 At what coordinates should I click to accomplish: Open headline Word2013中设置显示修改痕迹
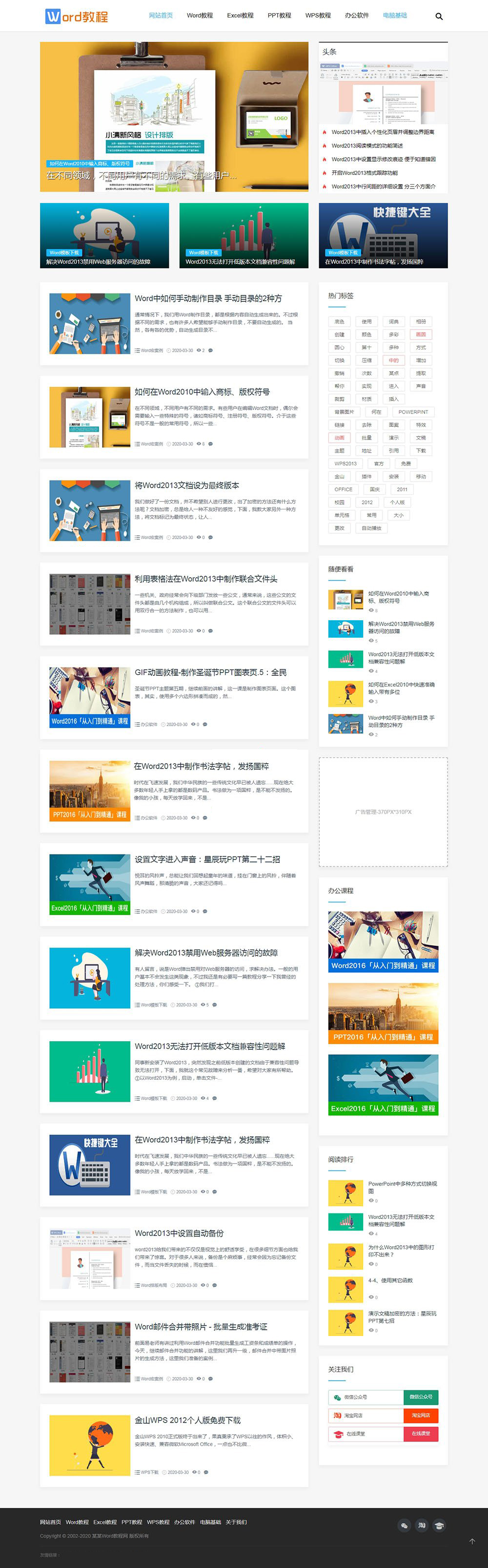point(384,160)
